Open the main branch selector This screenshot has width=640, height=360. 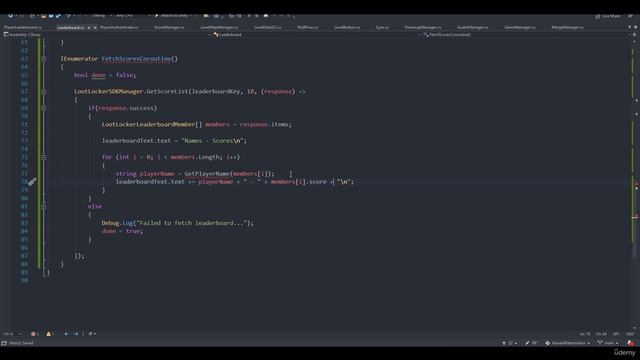click(x=608, y=343)
